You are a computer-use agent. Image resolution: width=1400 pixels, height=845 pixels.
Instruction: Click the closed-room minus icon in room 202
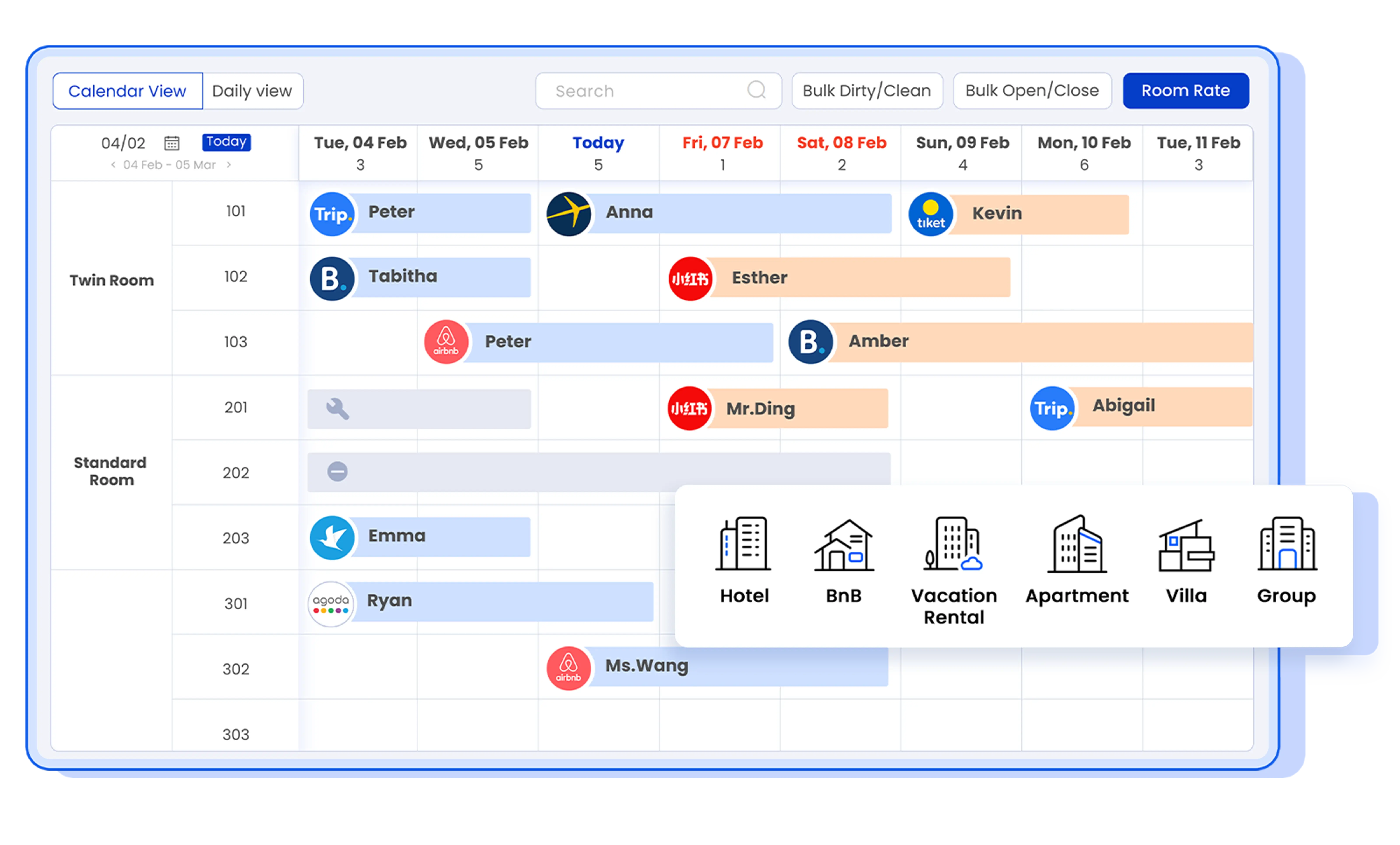pos(338,471)
